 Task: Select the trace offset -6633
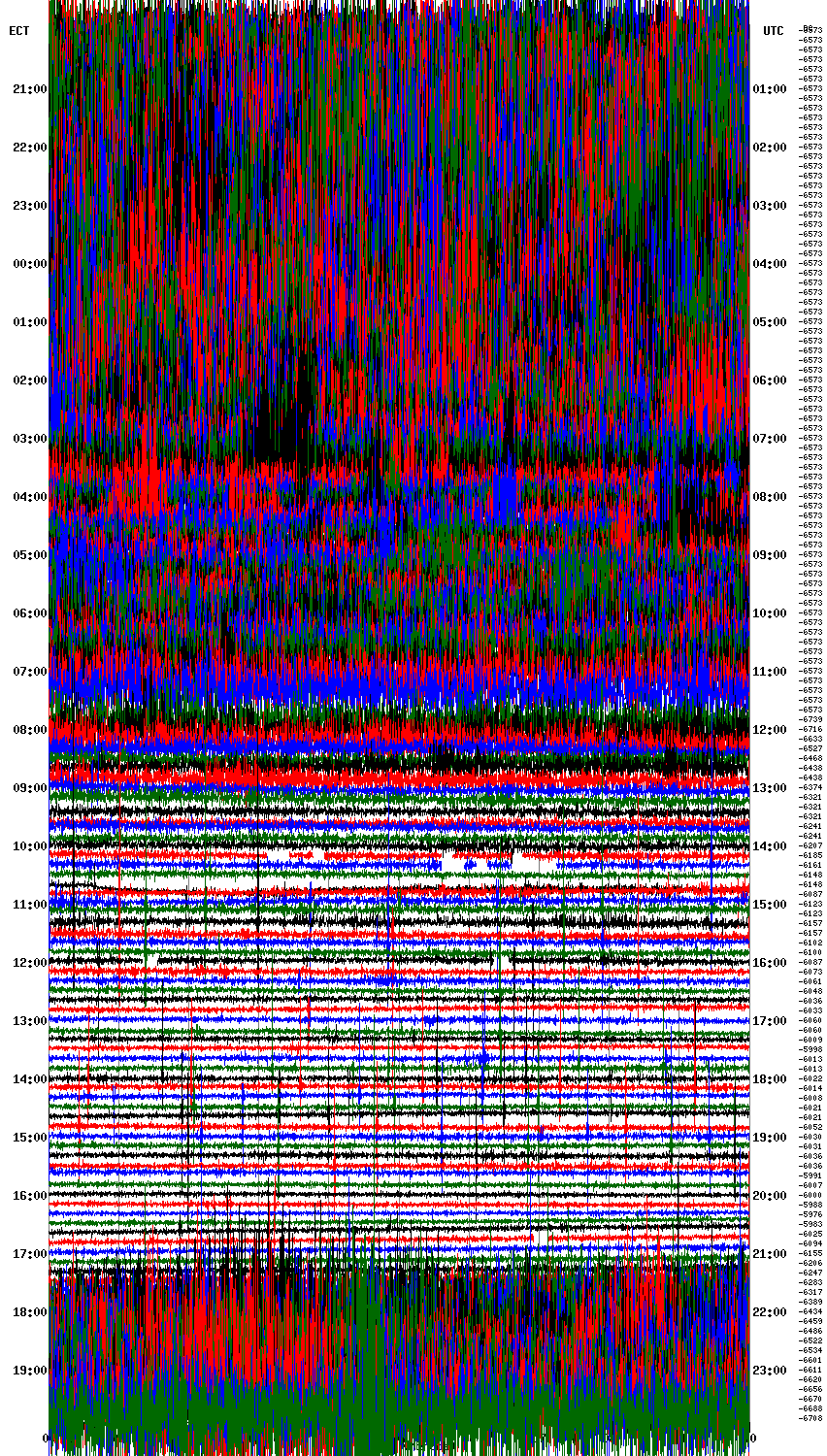pos(810,739)
